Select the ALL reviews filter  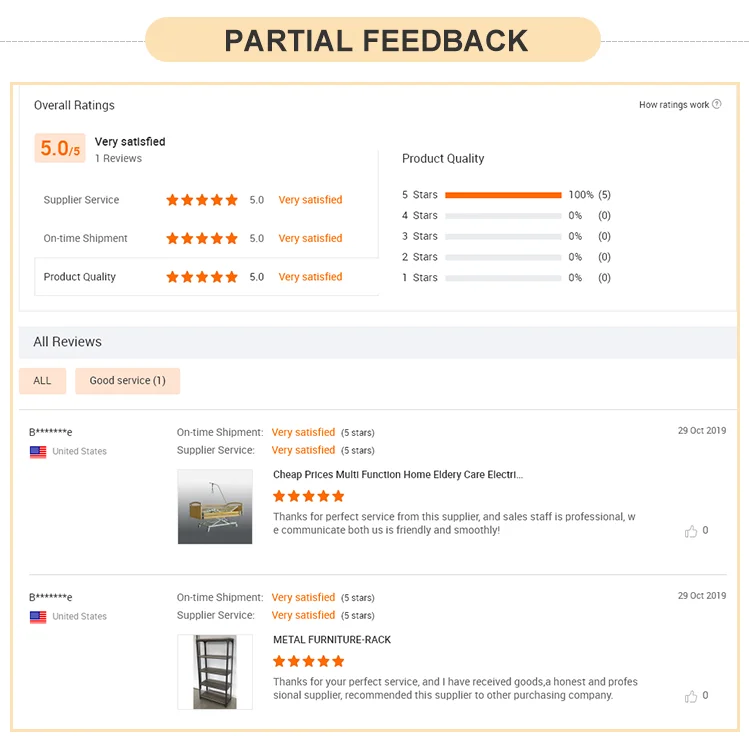42,381
